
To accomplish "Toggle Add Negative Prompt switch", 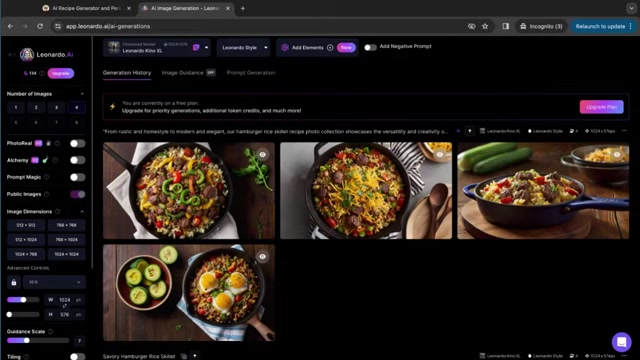I will (x=370, y=47).
